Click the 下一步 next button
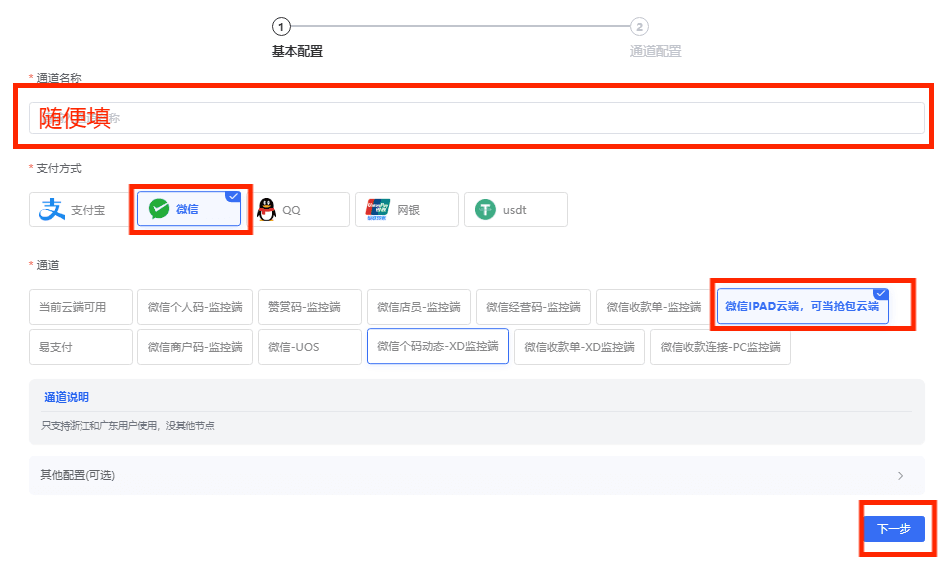The image size is (943, 568). coord(893,529)
